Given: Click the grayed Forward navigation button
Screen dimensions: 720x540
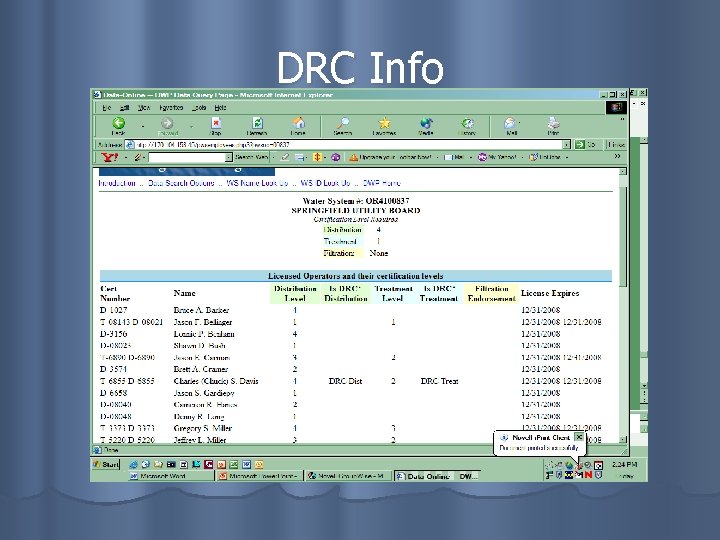Looking at the screenshot, I should pos(168,126).
